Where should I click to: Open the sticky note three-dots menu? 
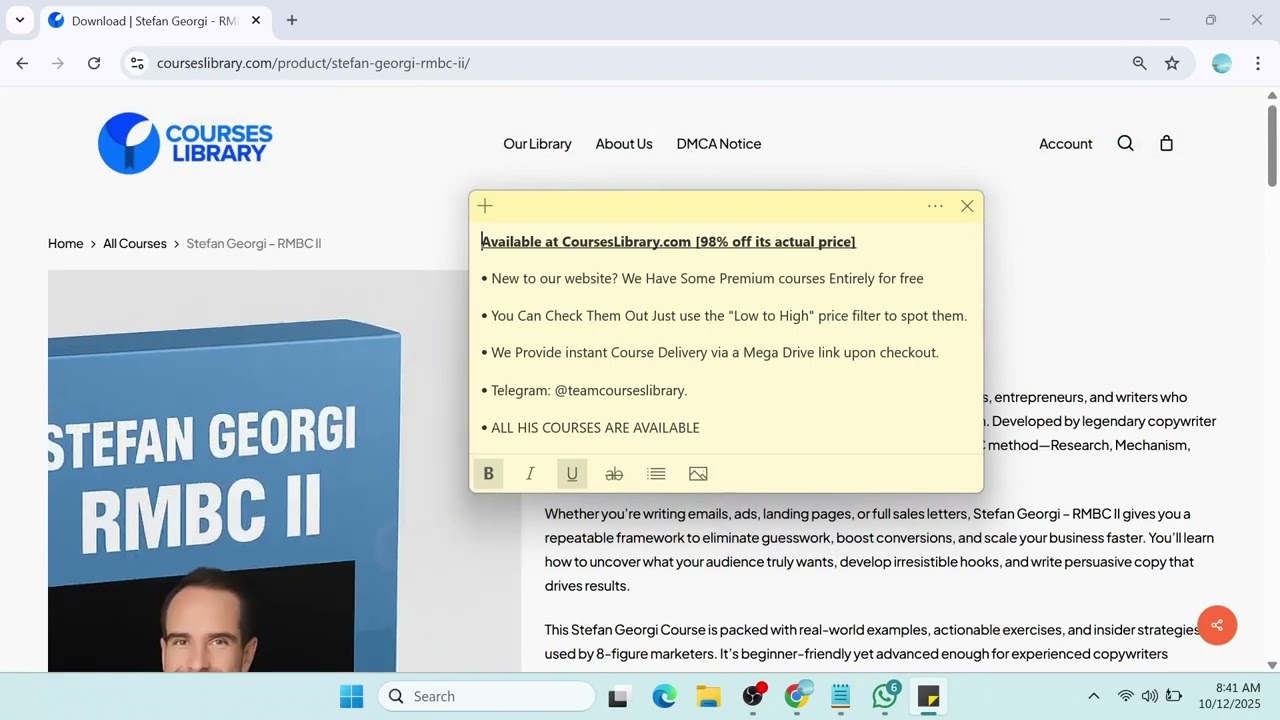[935, 206]
